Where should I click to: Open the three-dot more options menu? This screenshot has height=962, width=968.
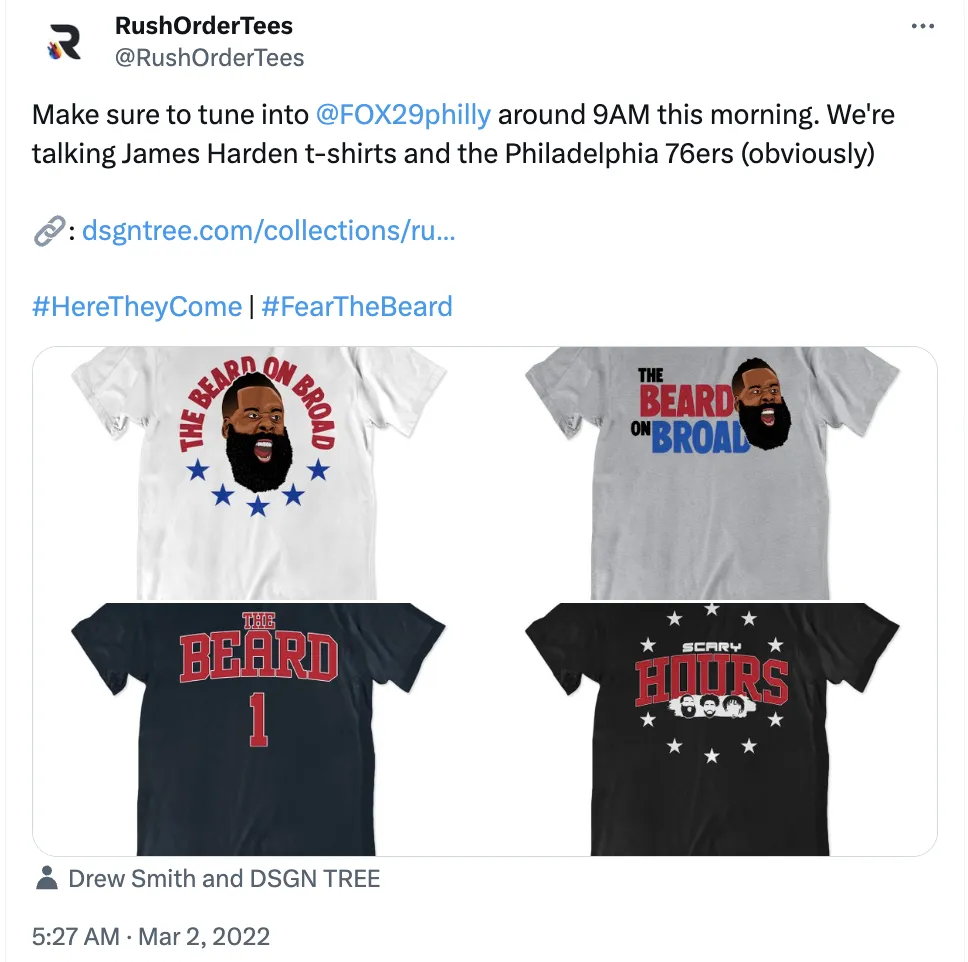pyautogui.click(x=922, y=26)
